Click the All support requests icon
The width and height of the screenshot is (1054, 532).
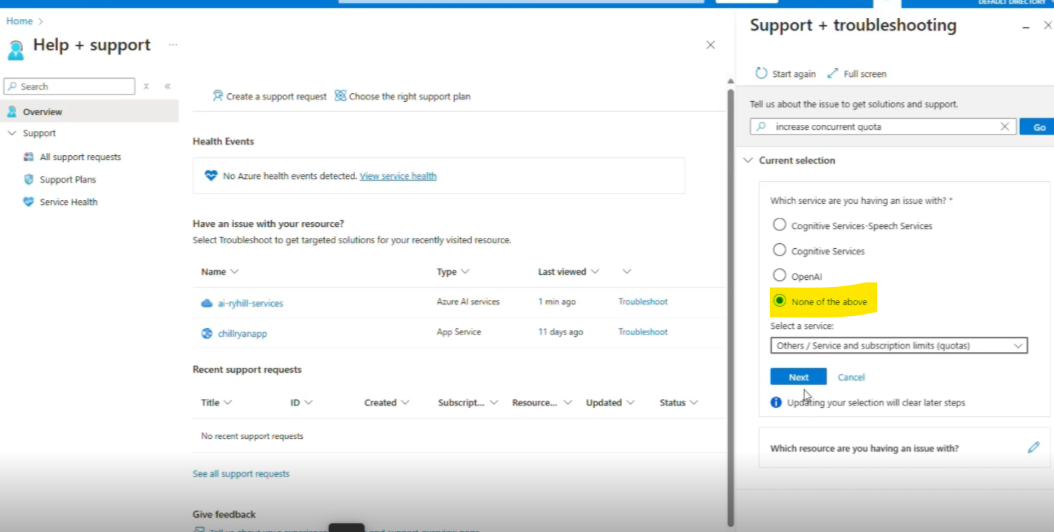click(x=28, y=157)
